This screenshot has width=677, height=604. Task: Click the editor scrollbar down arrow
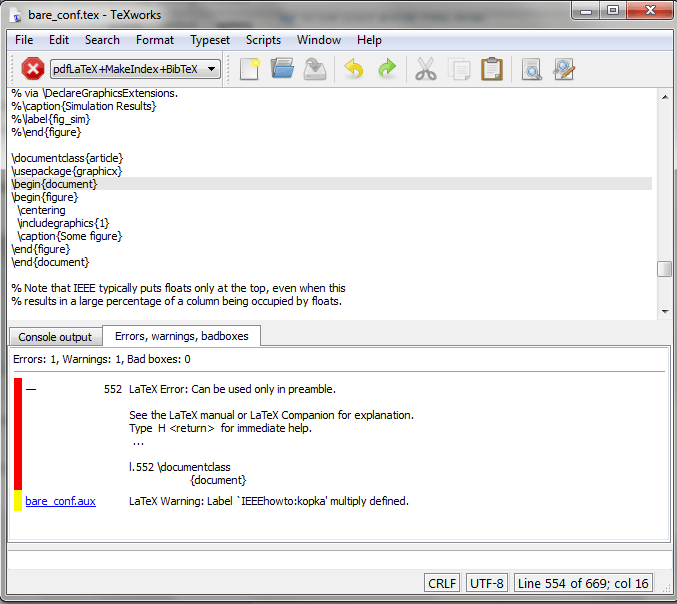point(665,311)
